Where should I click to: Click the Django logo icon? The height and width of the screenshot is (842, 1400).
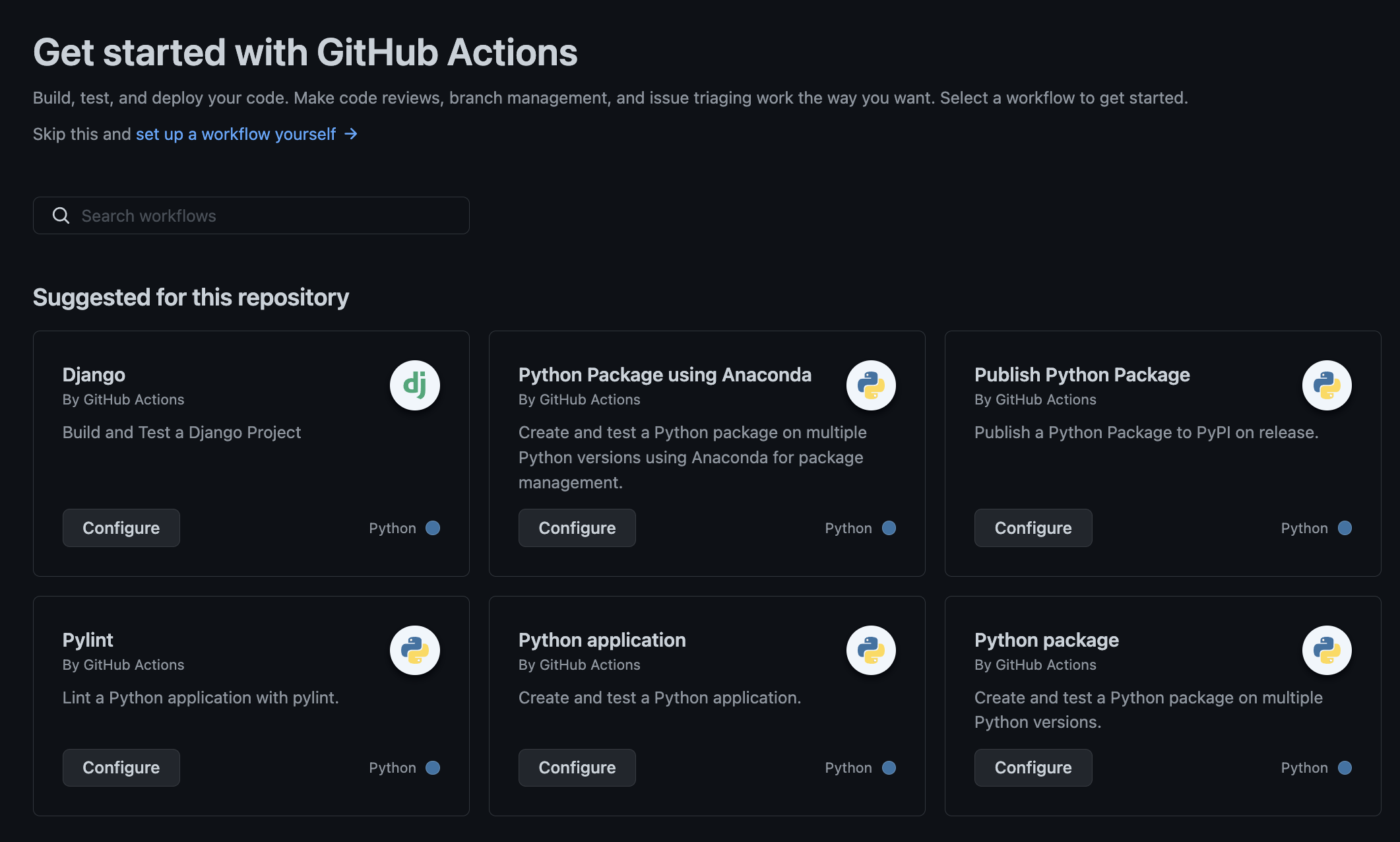(x=414, y=385)
